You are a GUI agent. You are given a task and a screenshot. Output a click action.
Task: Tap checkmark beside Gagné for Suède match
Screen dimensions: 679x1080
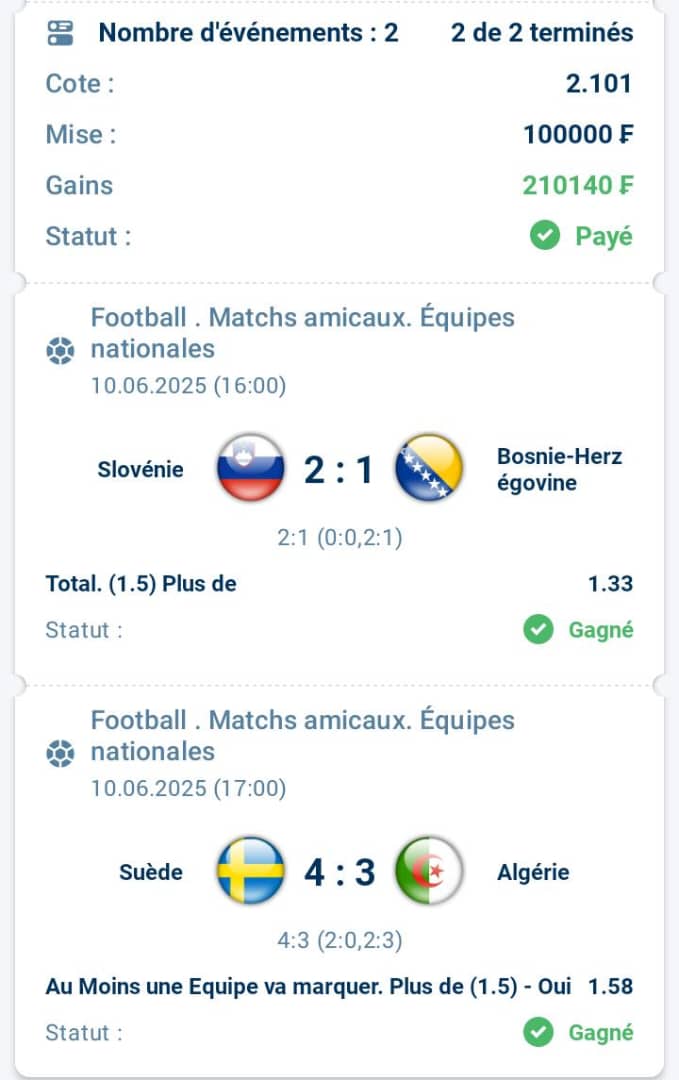(538, 1032)
